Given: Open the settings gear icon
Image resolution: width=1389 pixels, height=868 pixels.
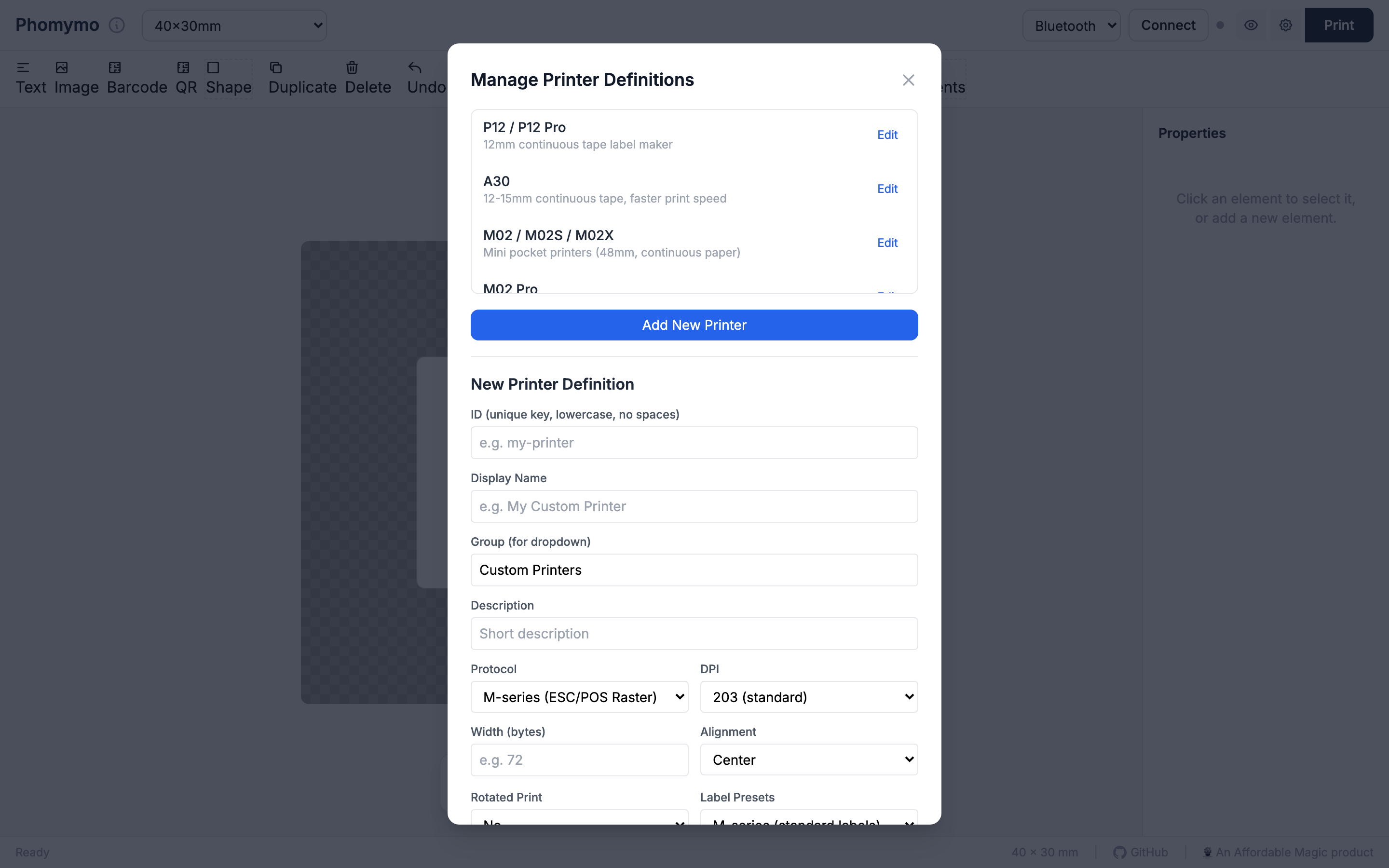Looking at the screenshot, I should pos(1286,25).
